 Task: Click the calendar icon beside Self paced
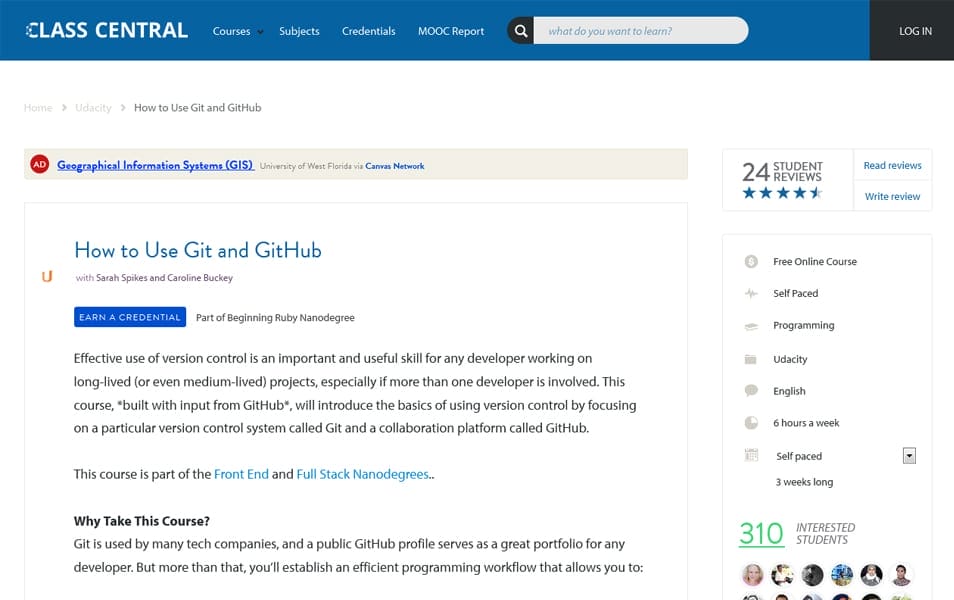[751, 455]
